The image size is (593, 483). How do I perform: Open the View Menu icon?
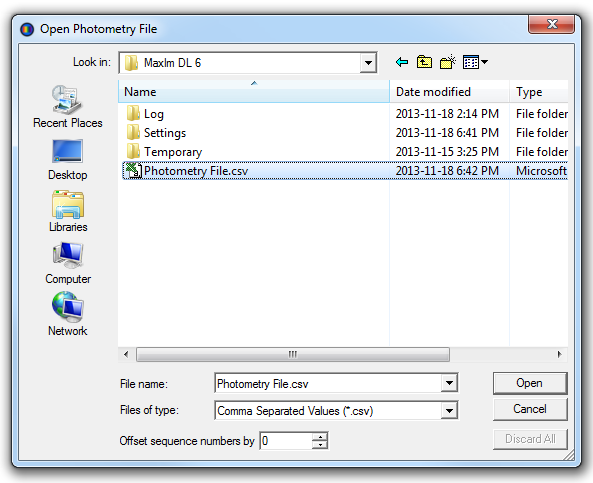(475, 62)
